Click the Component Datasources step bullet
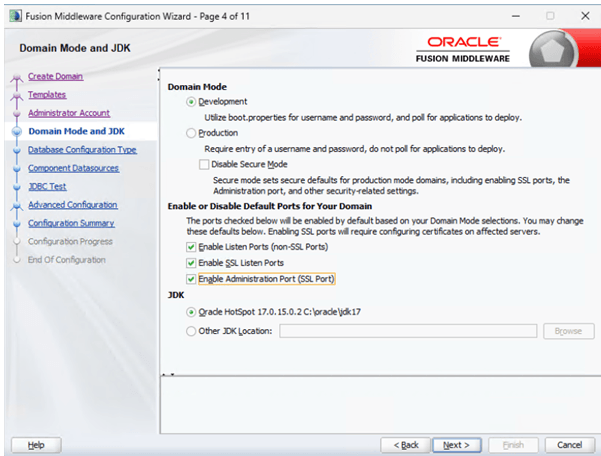Image resolution: width=601 pixels, height=456 pixels. [x=16, y=169]
